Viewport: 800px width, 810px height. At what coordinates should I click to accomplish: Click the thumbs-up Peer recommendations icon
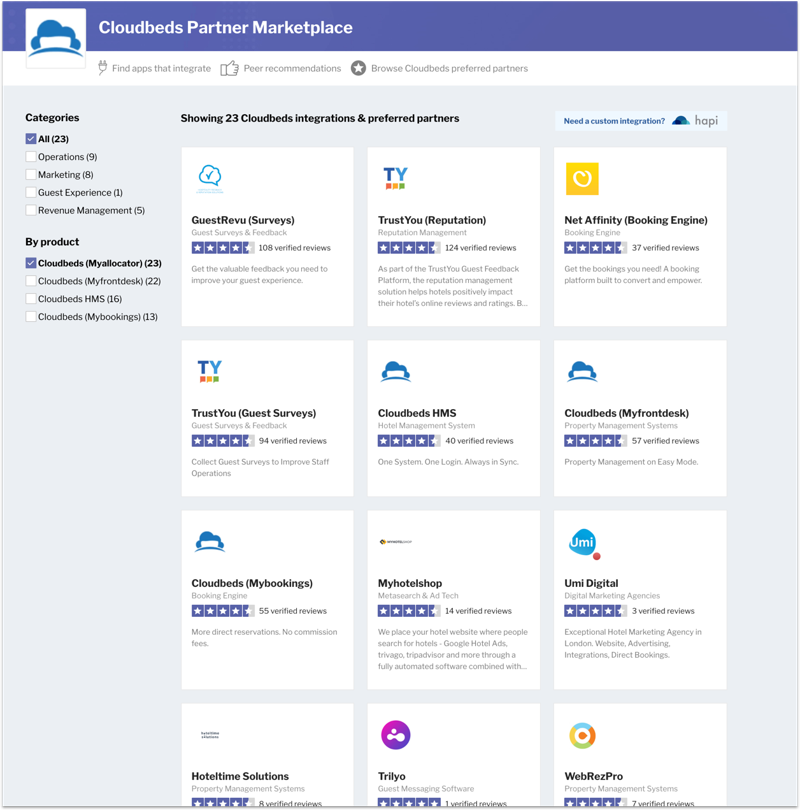pos(229,68)
